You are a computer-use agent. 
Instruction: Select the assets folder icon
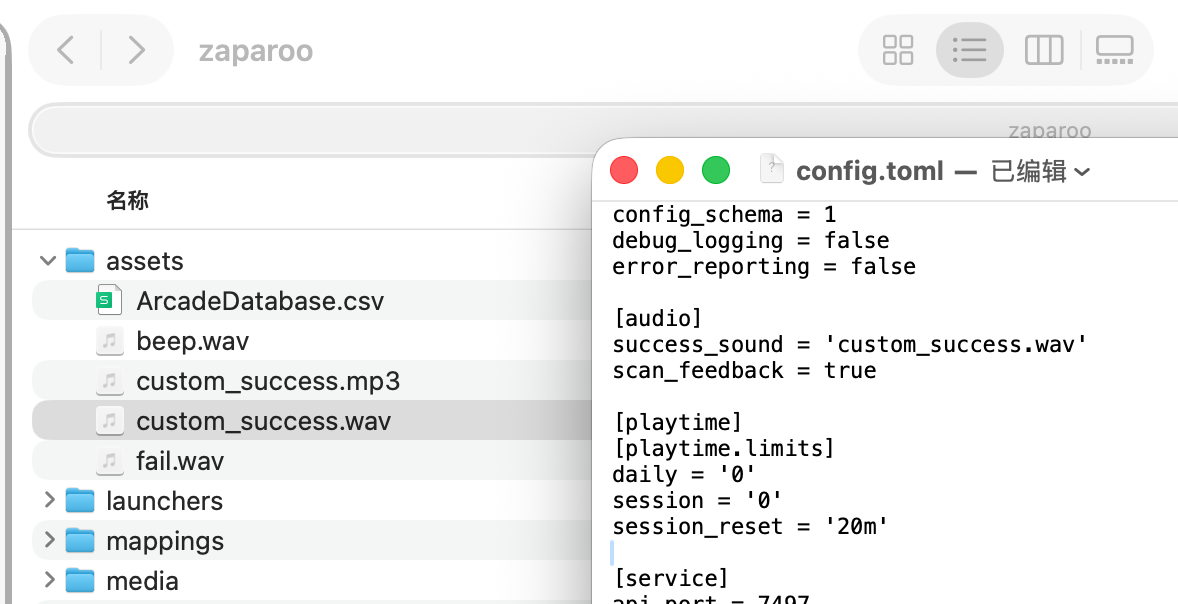pyautogui.click(x=80, y=261)
